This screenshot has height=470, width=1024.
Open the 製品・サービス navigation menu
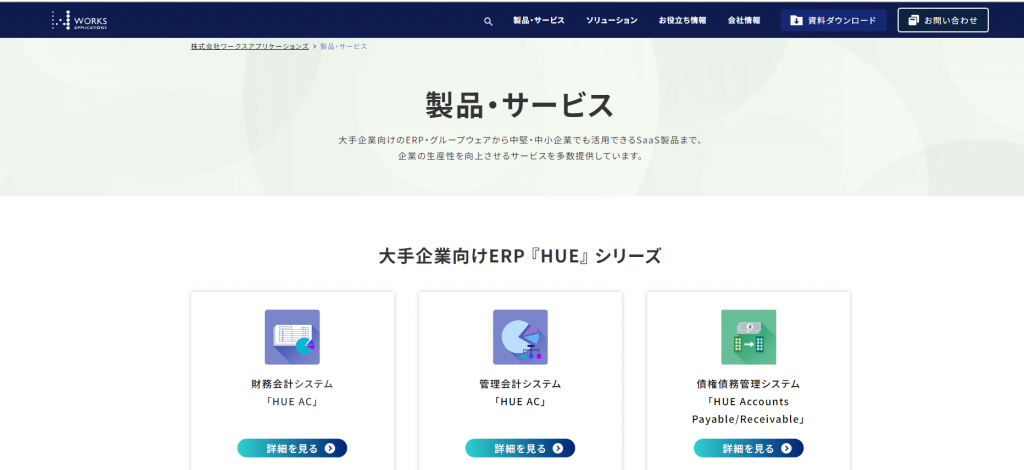click(538, 20)
